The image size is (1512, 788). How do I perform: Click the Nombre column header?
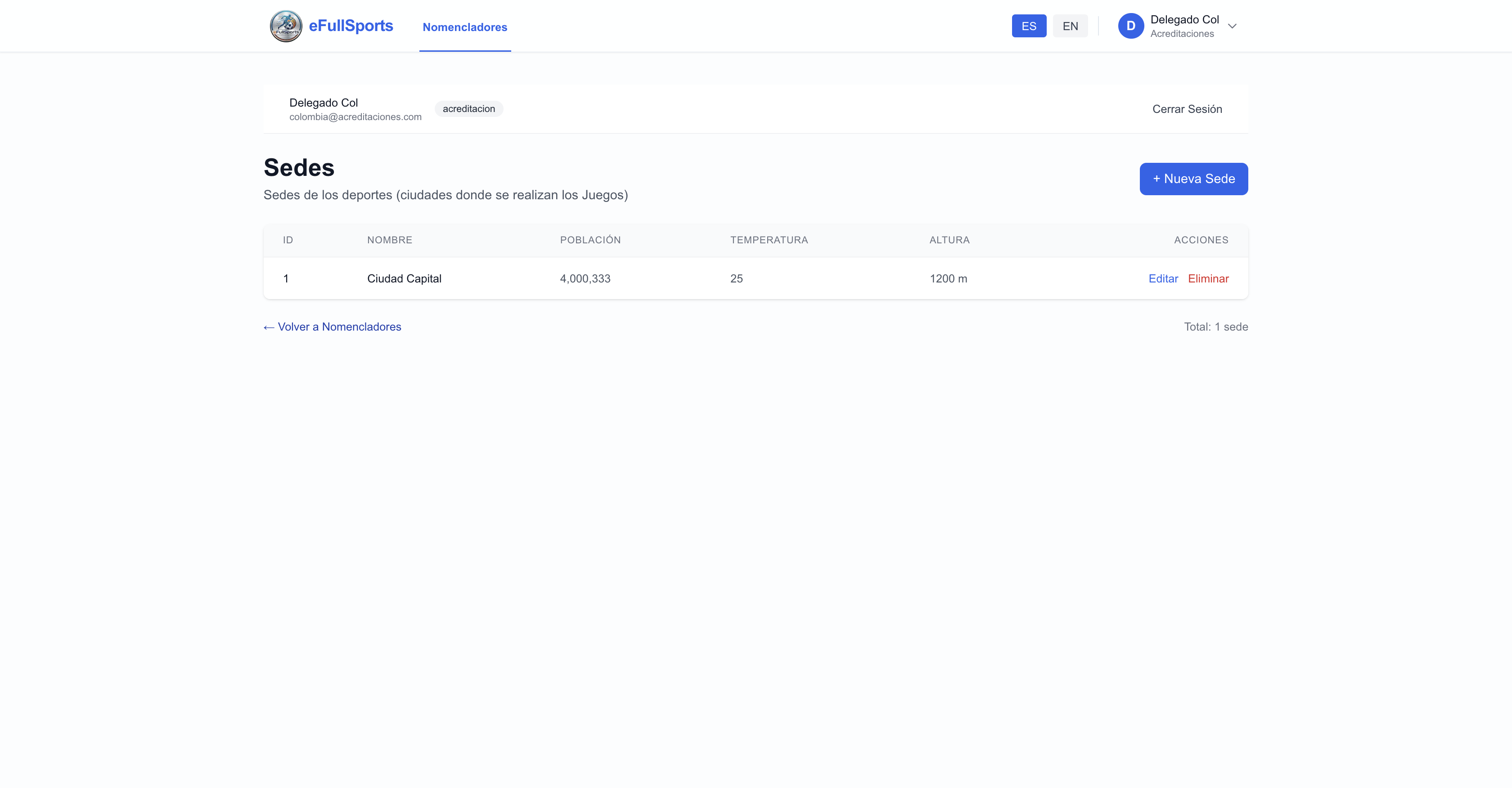(x=390, y=240)
